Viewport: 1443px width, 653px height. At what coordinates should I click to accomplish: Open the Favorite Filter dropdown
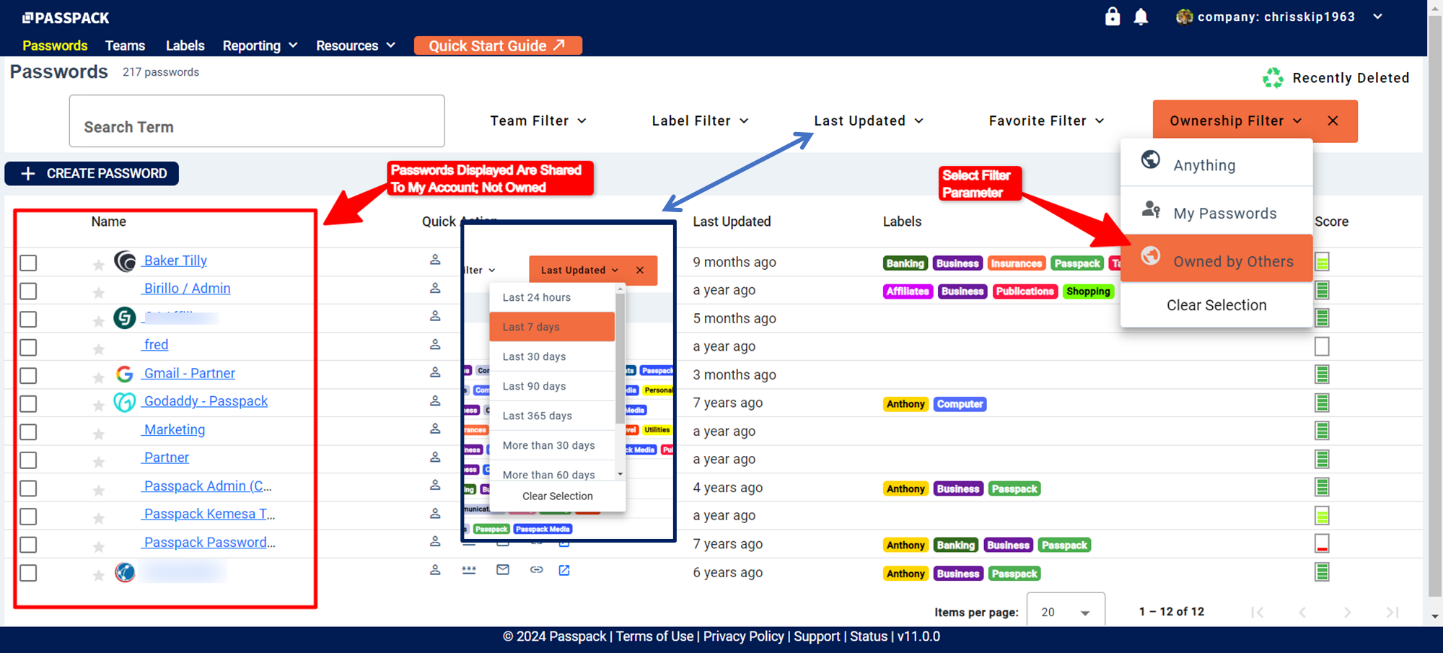[x=1046, y=121]
